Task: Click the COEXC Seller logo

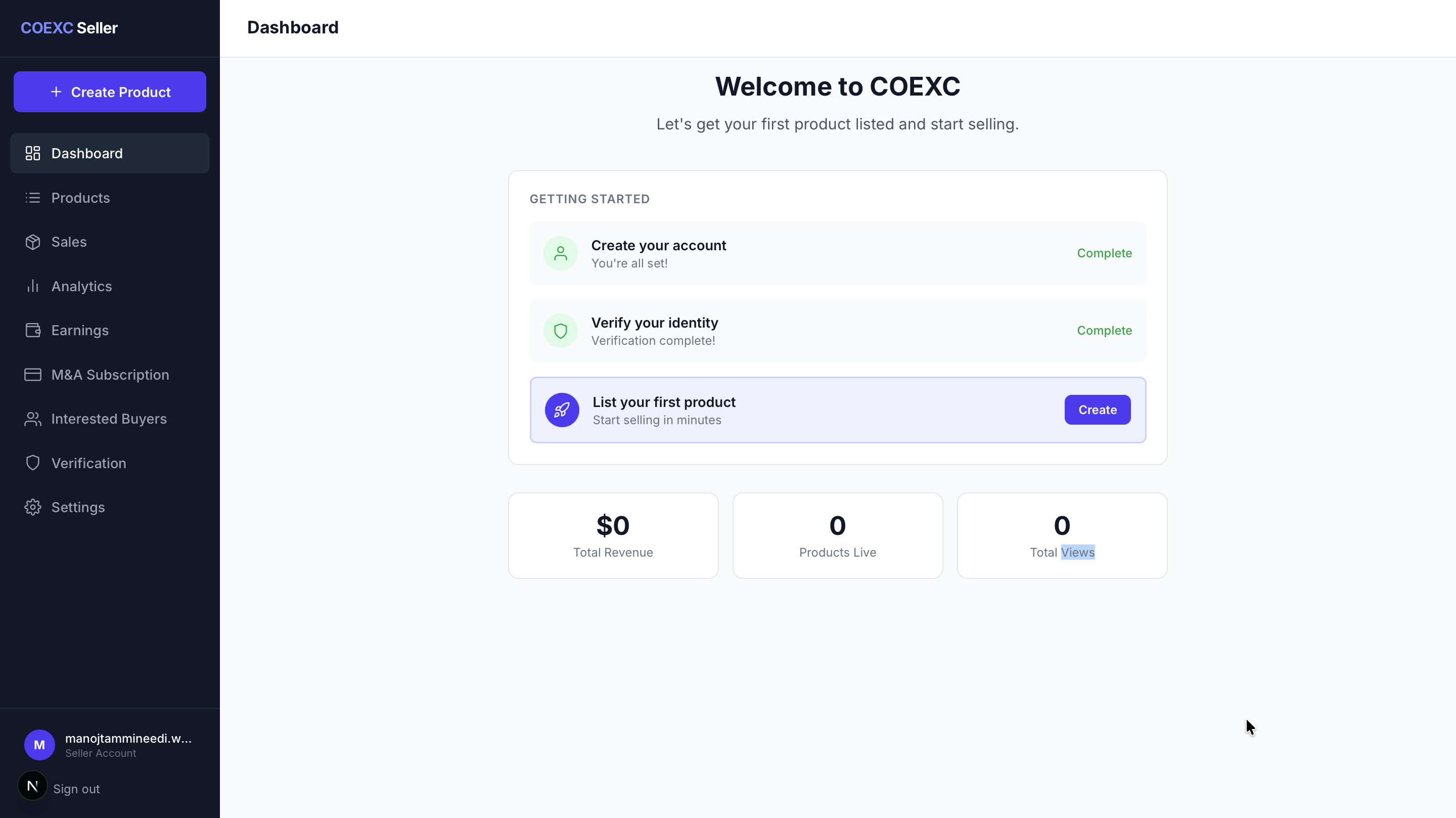Action: point(69,28)
